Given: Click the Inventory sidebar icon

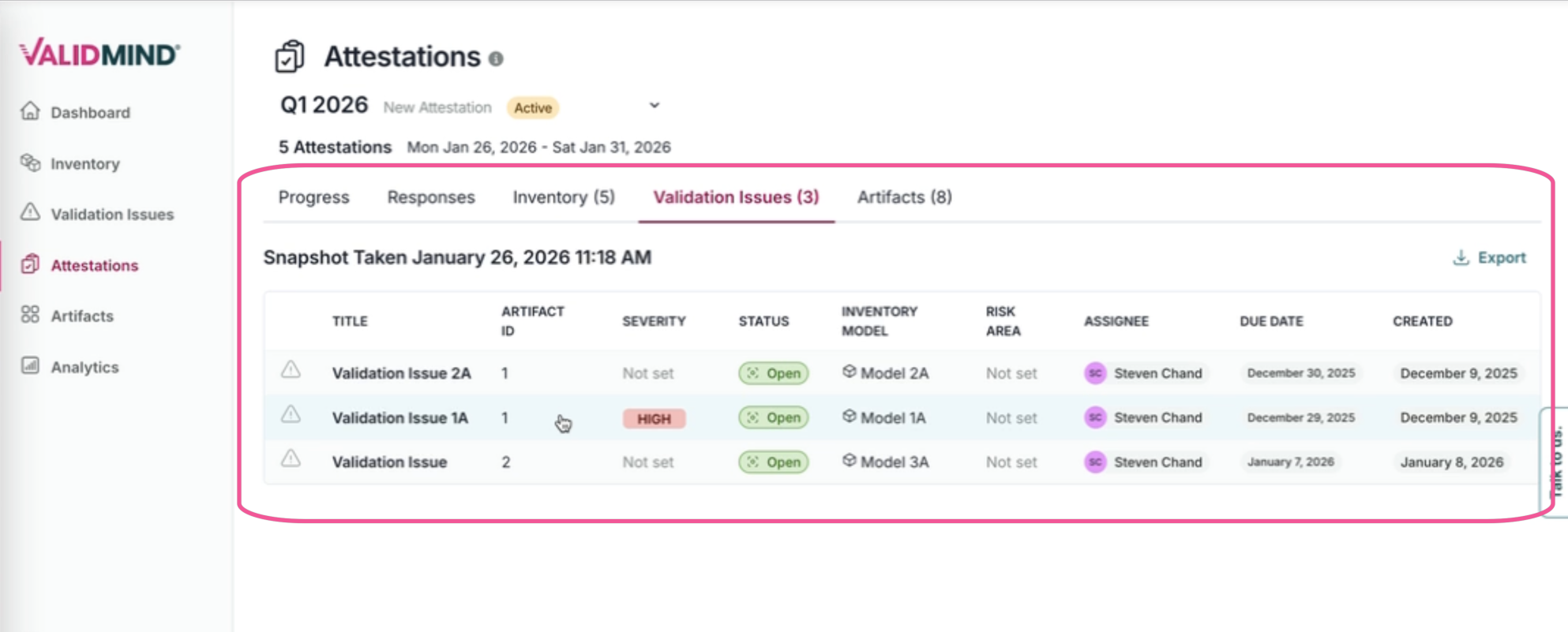Looking at the screenshot, I should click(x=30, y=163).
